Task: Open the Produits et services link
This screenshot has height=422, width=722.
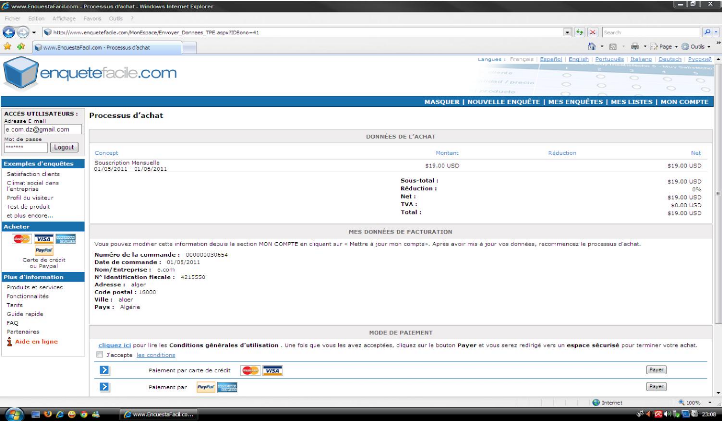Action: [35, 287]
